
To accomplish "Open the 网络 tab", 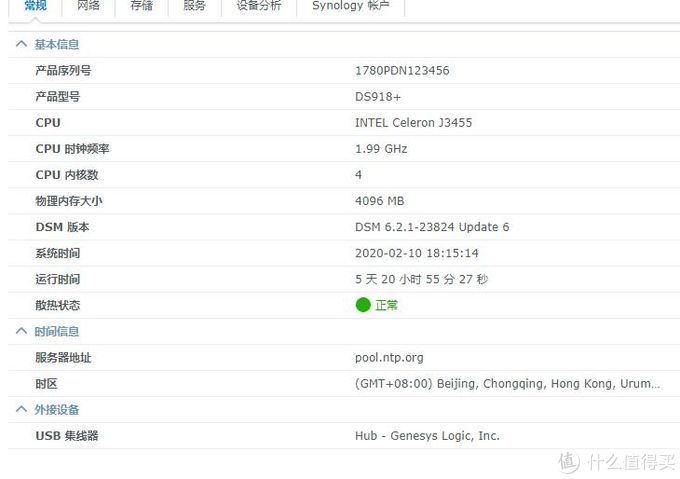I will tap(88, 6).
